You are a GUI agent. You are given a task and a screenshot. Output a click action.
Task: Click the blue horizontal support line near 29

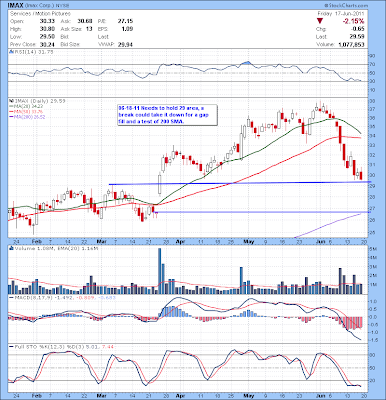(x=240, y=183)
